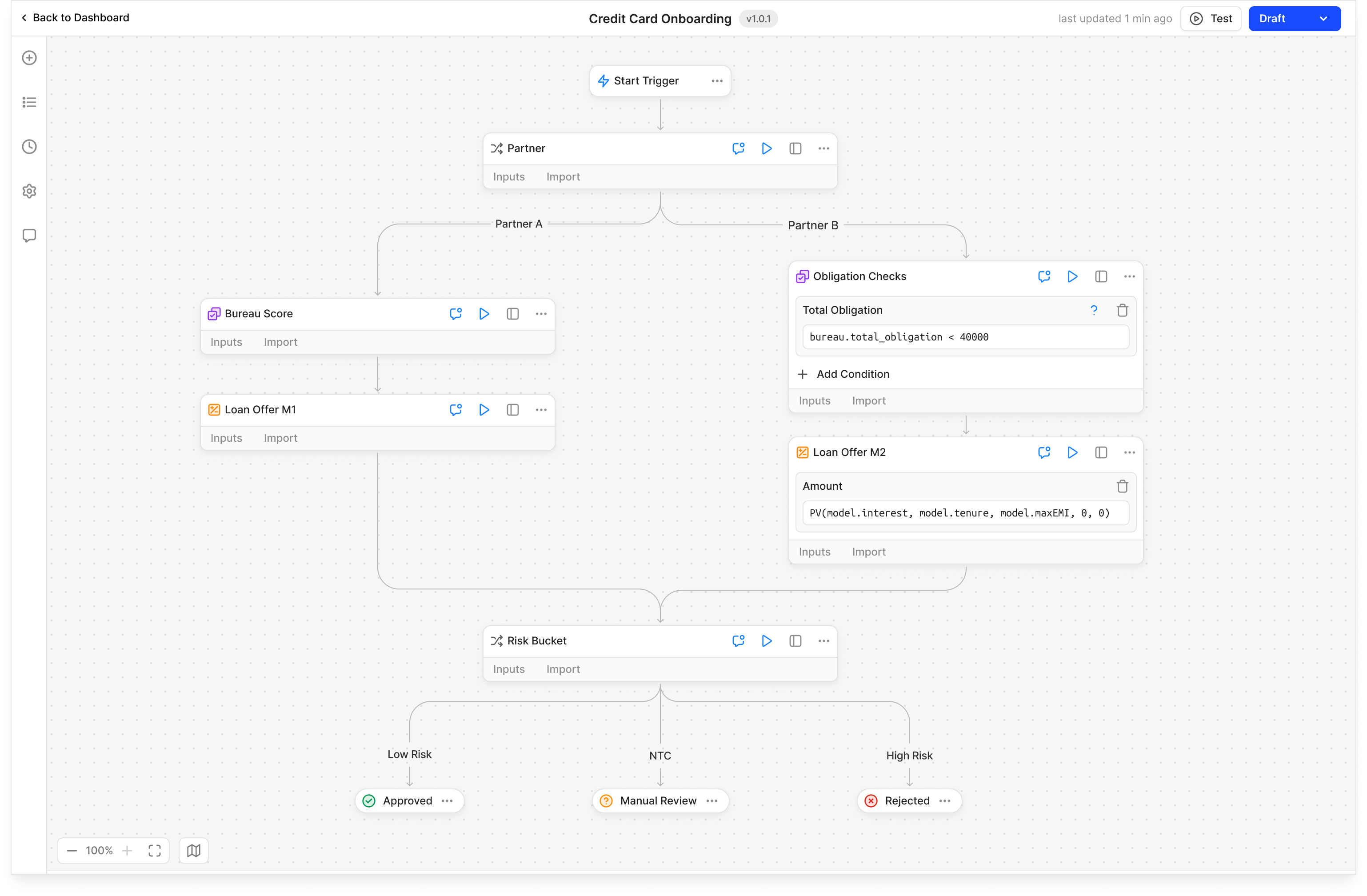The width and height of the screenshot is (1367, 896).
Task: Open the three-dot menu on Rejected node
Action: pos(945,800)
